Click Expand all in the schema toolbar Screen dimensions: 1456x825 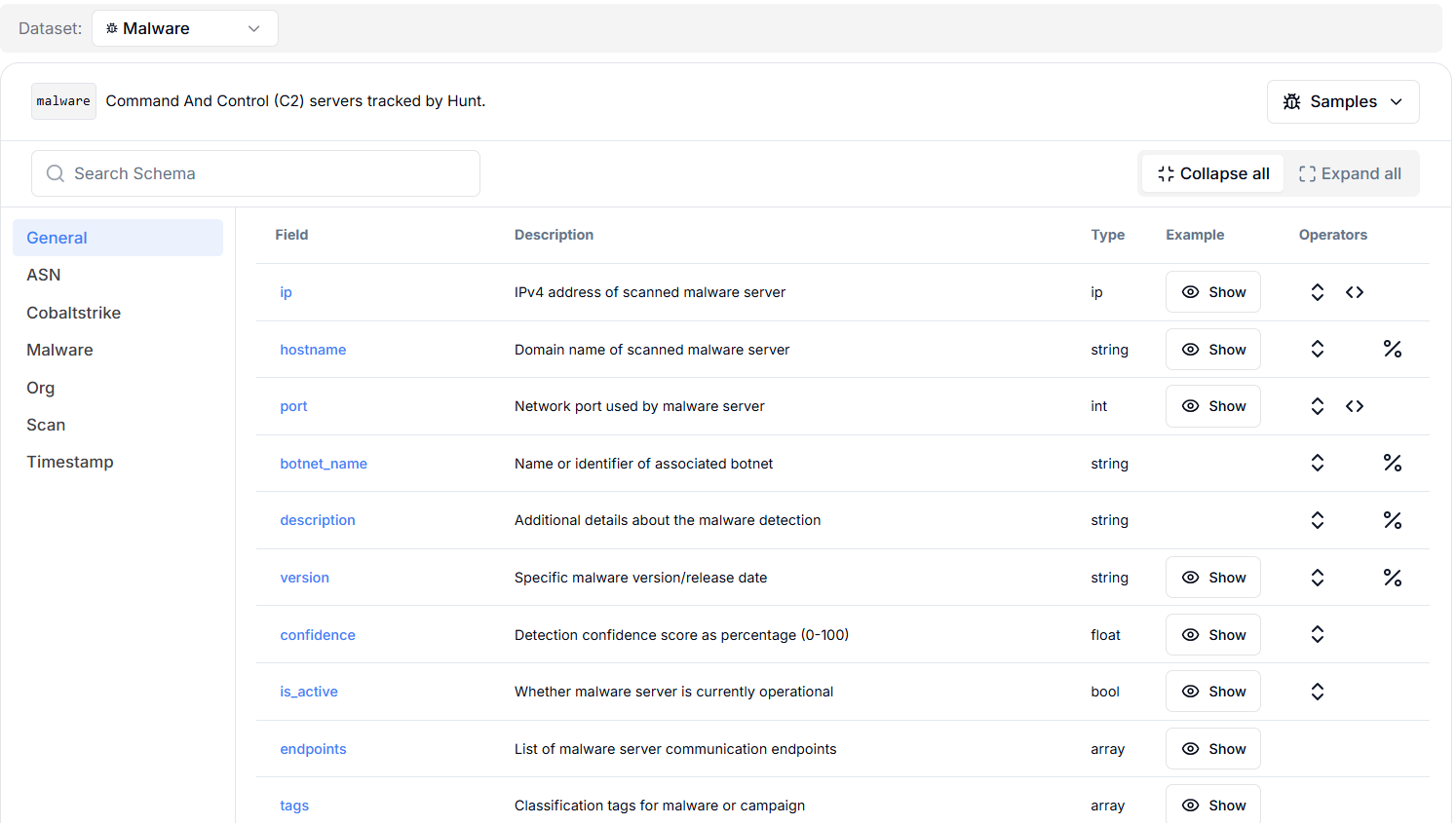tap(1351, 172)
